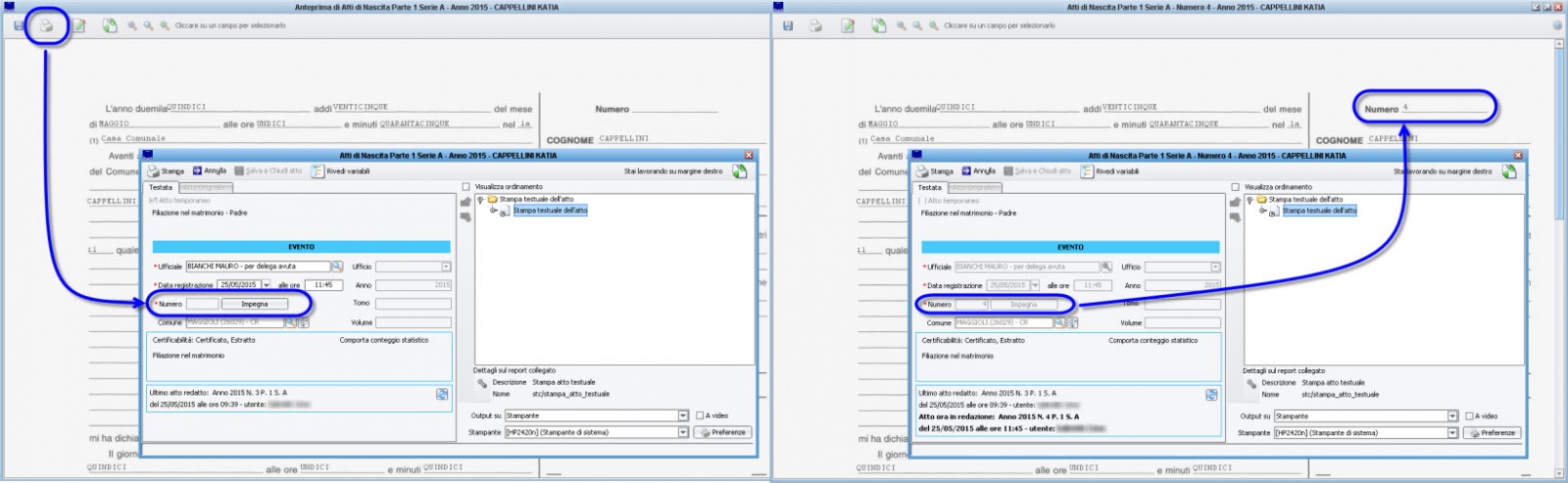Click the green page-flip icon in Numero 4 window toolbar
This screenshot has width=1568, height=483.
pos(879,26)
